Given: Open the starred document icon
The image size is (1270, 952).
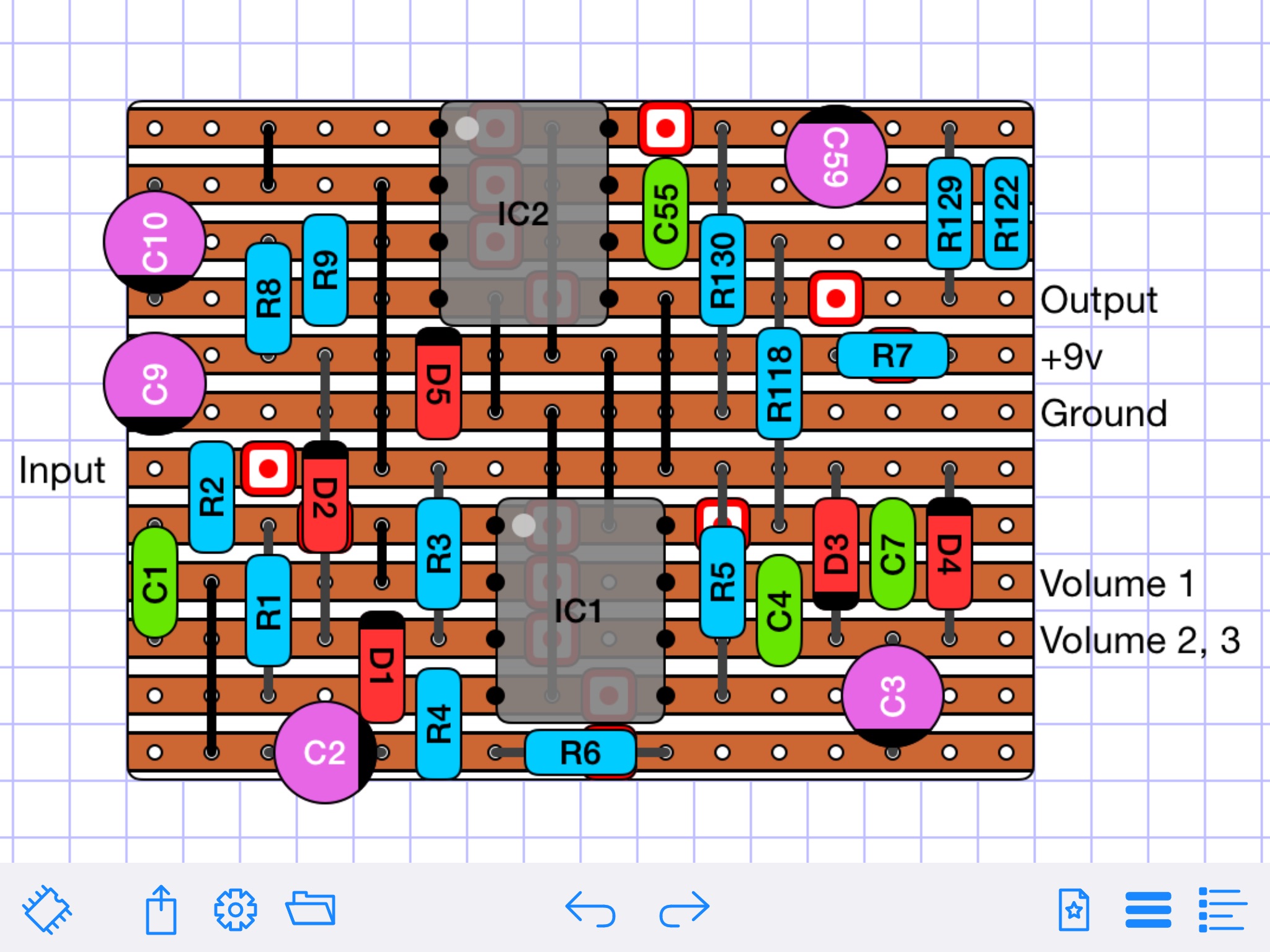Looking at the screenshot, I should pyautogui.click(x=1074, y=910).
